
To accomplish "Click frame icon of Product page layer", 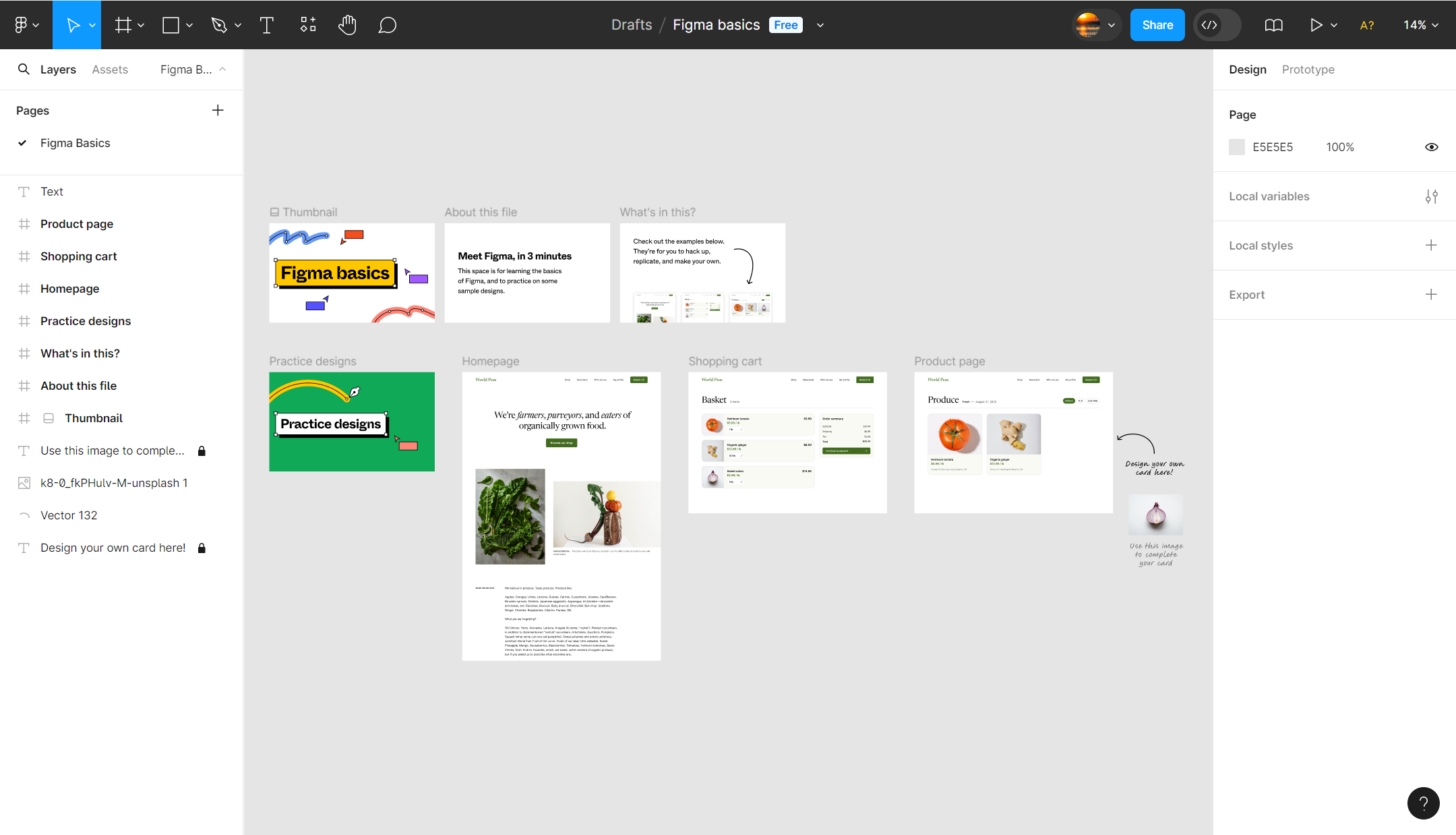I will [x=24, y=224].
